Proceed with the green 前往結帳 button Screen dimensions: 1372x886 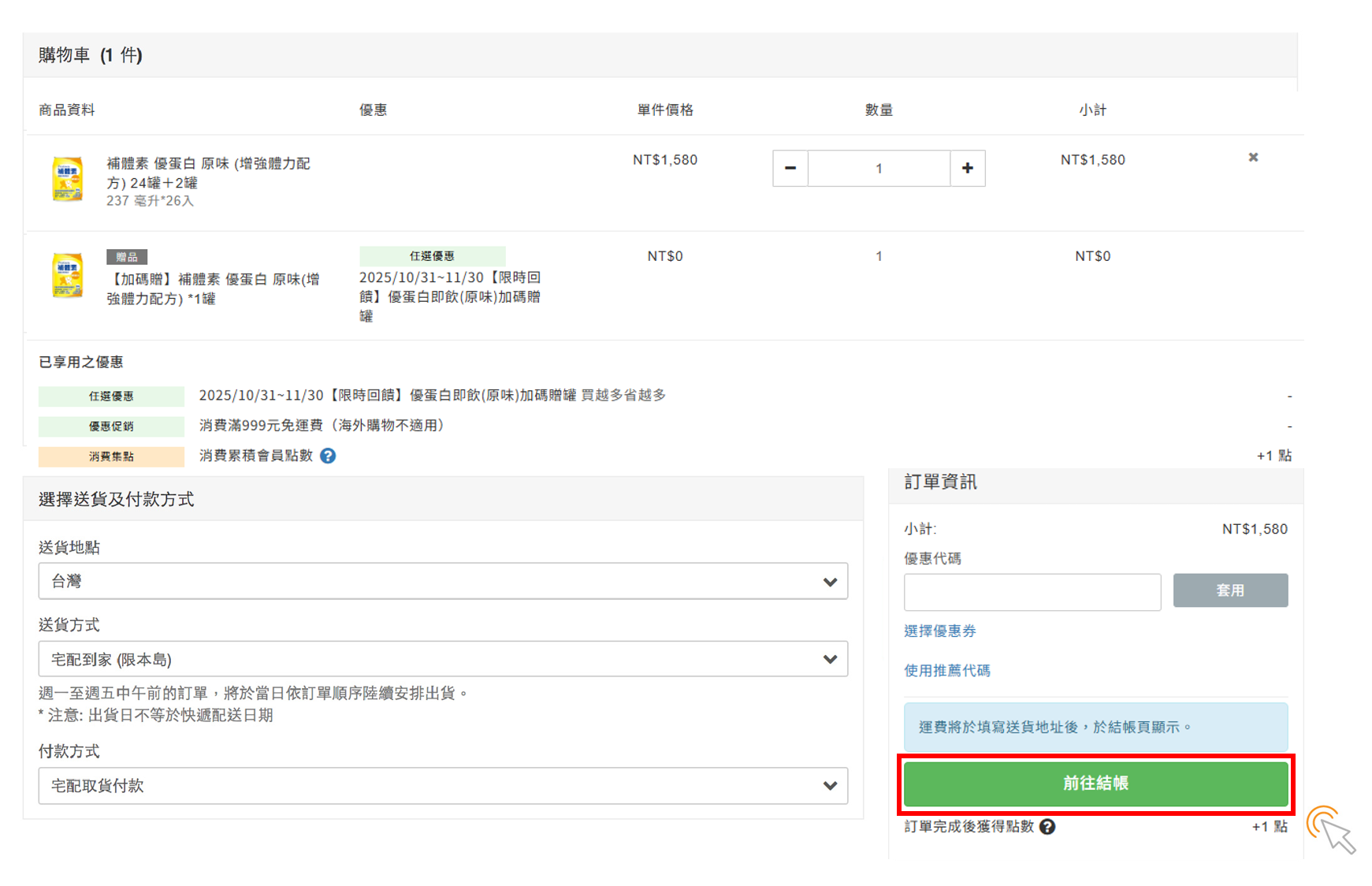(x=1095, y=784)
